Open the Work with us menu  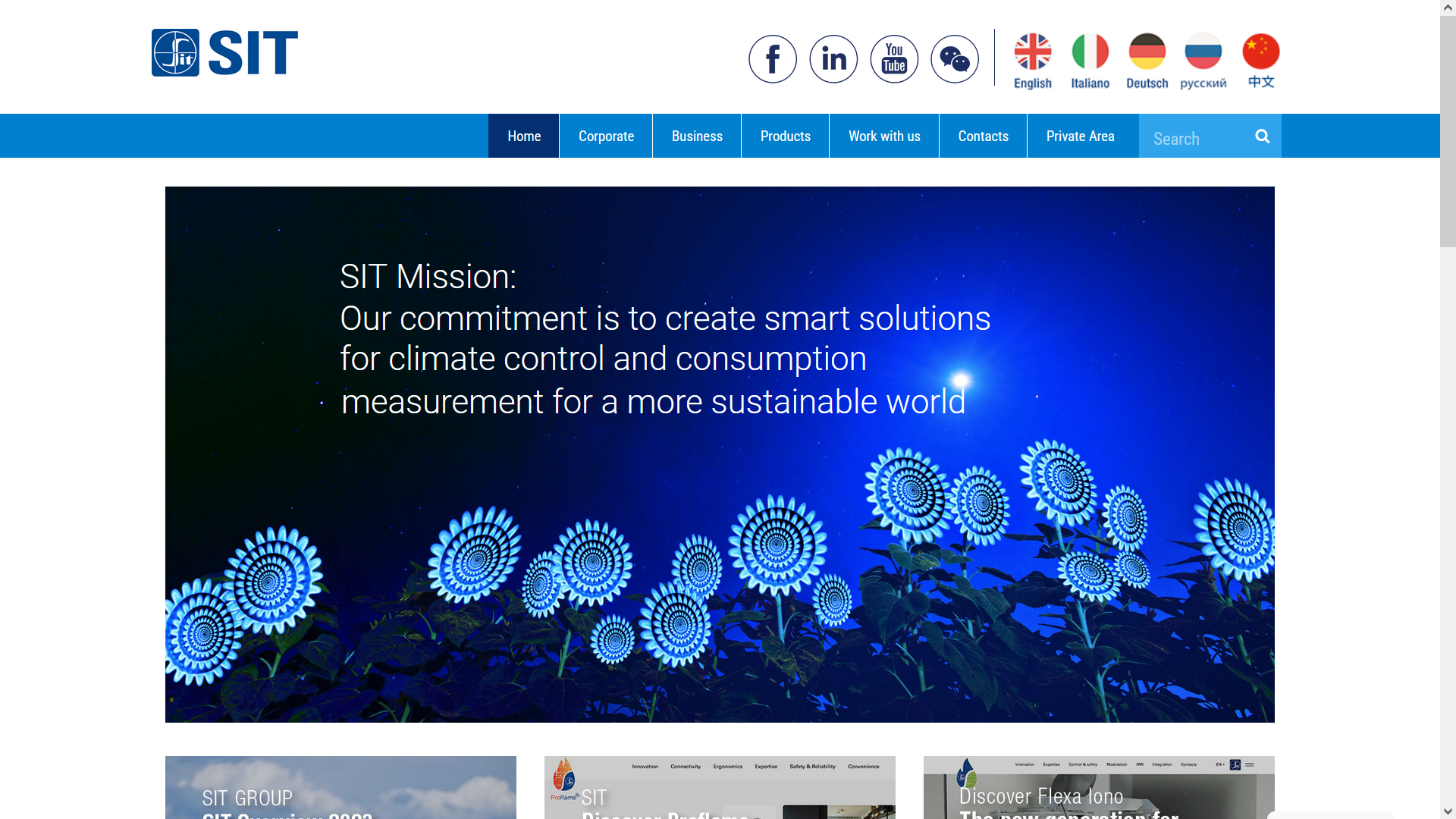coord(884,136)
